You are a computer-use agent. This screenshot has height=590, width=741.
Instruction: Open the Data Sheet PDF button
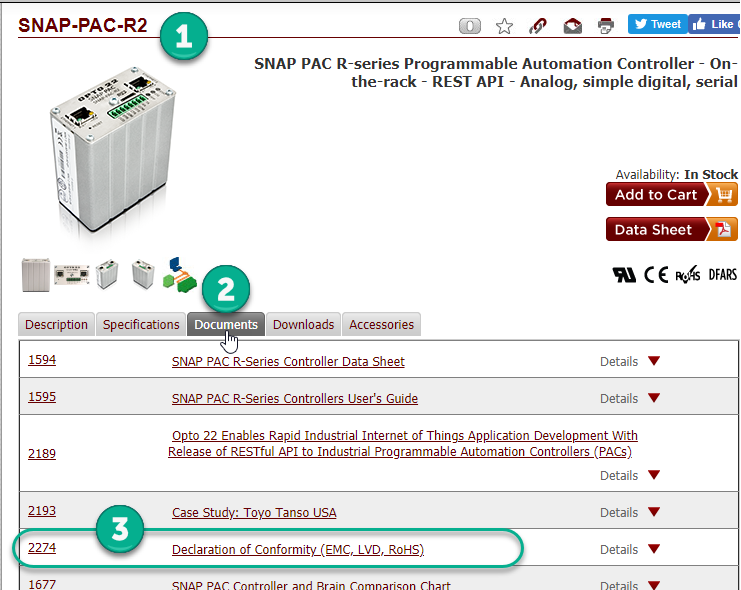coord(672,229)
